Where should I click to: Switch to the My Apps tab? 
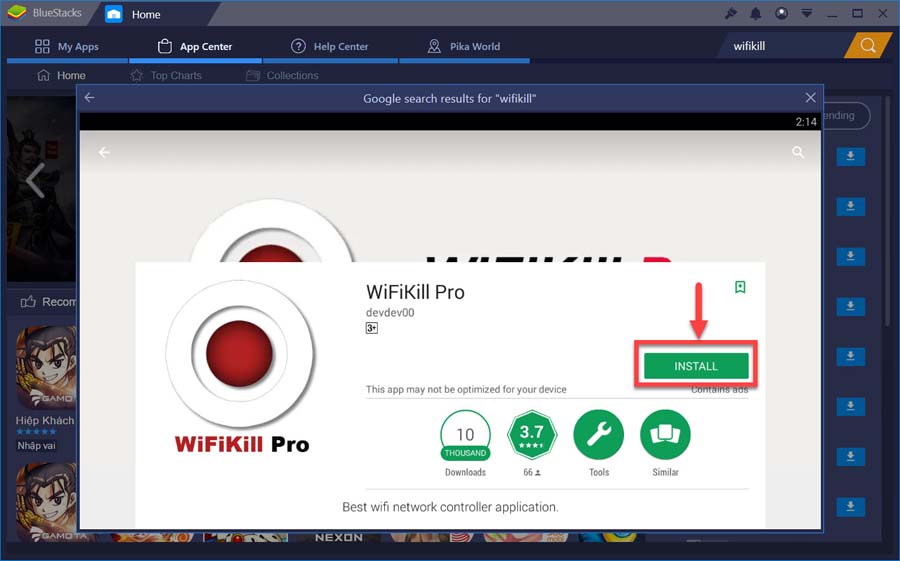[x=67, y=47]
